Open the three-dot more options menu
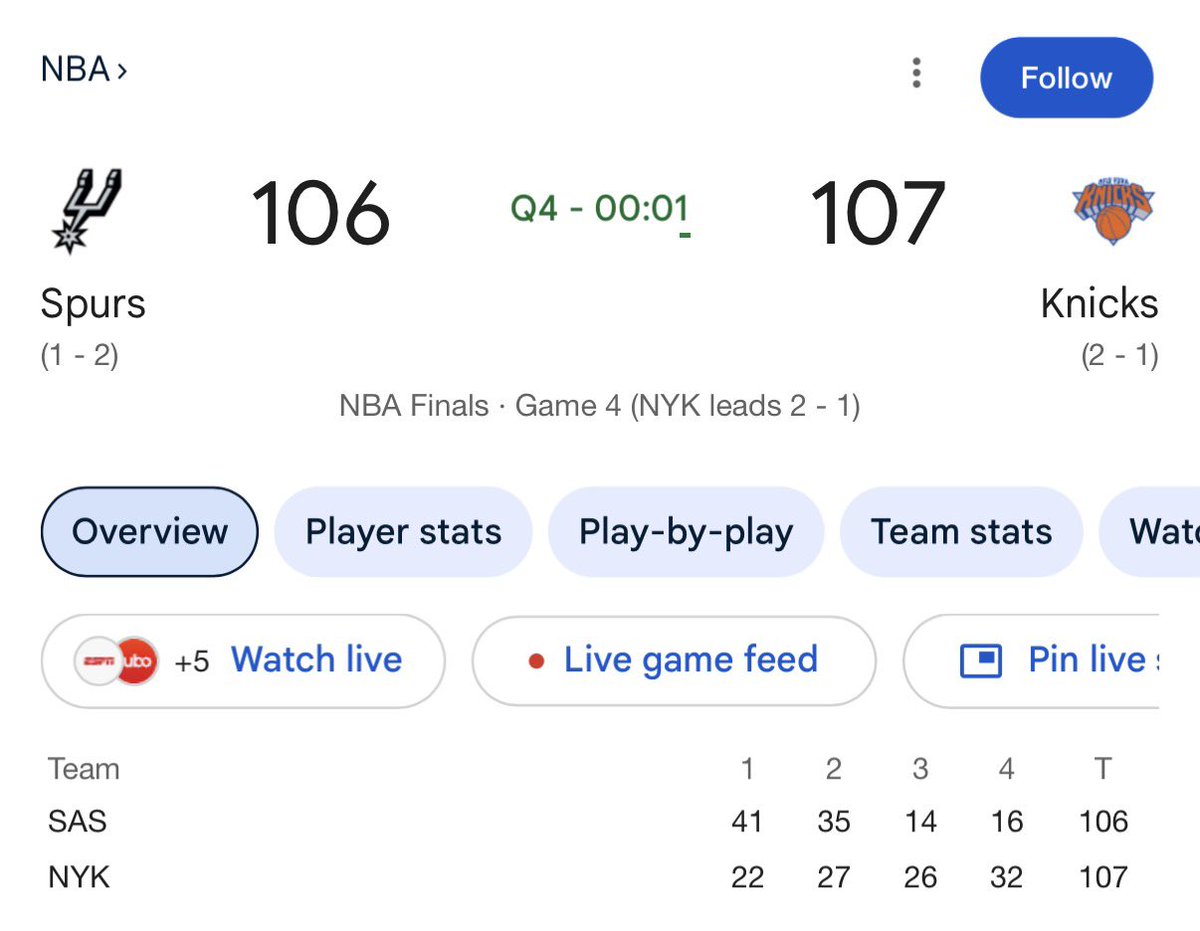Viewport: 1200px width, 931px height. click(916, 73)
